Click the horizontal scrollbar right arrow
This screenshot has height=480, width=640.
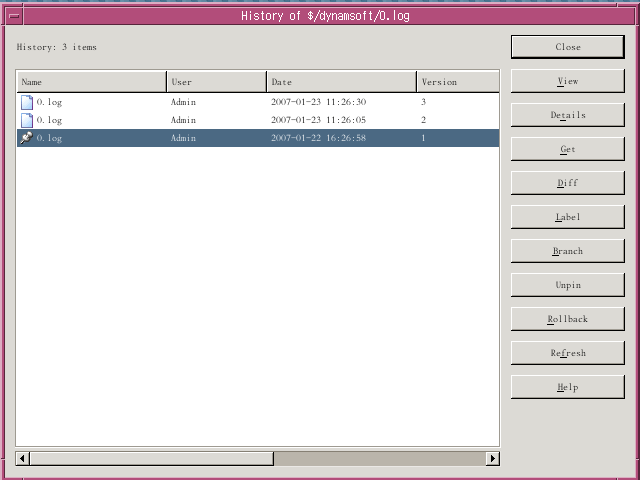click(492, 458)
